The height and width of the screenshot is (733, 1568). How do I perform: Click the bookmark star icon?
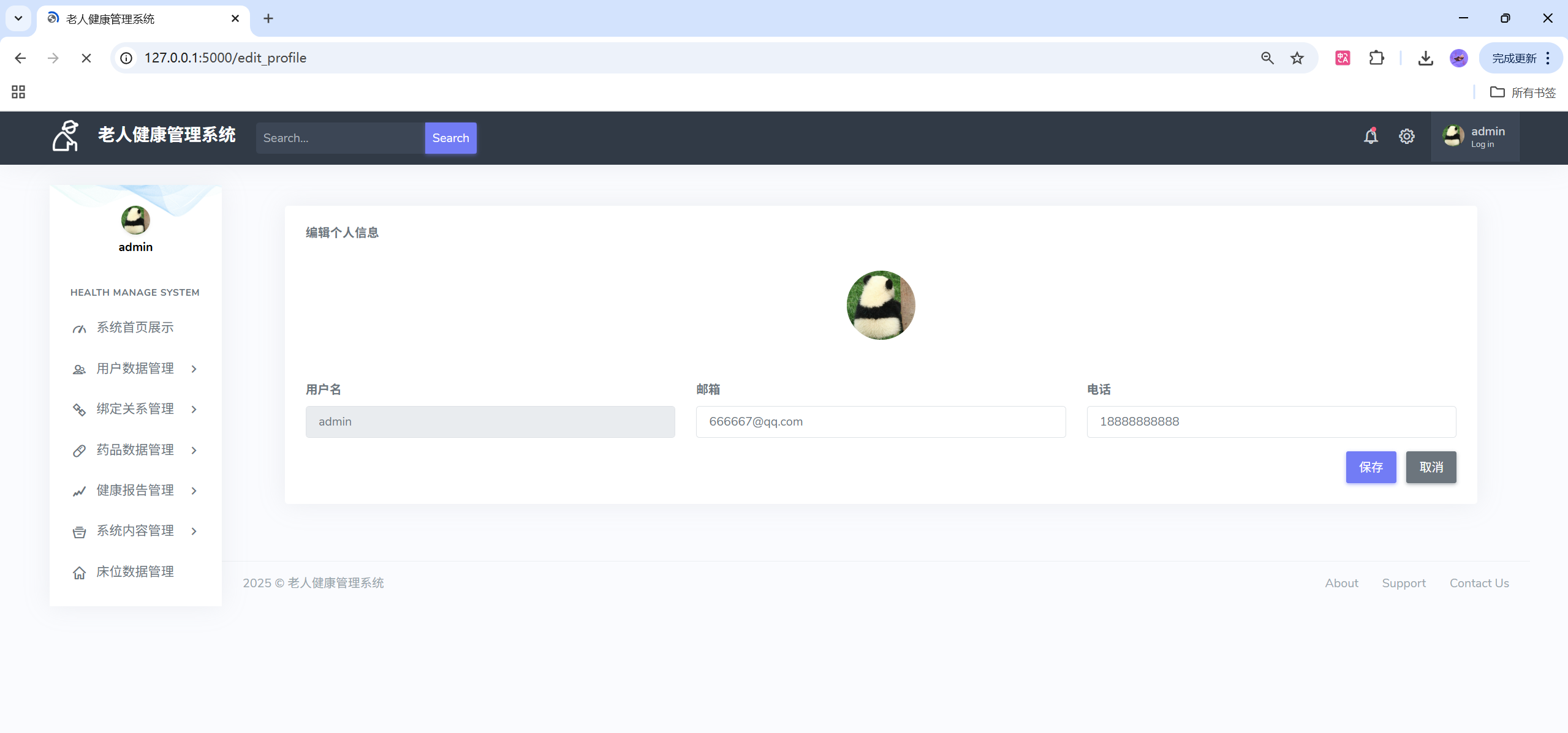click(x=1297, y=58)
